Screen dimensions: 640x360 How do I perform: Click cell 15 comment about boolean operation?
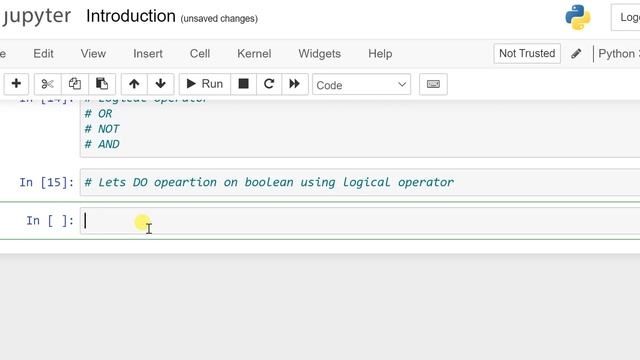coord(269,182)
